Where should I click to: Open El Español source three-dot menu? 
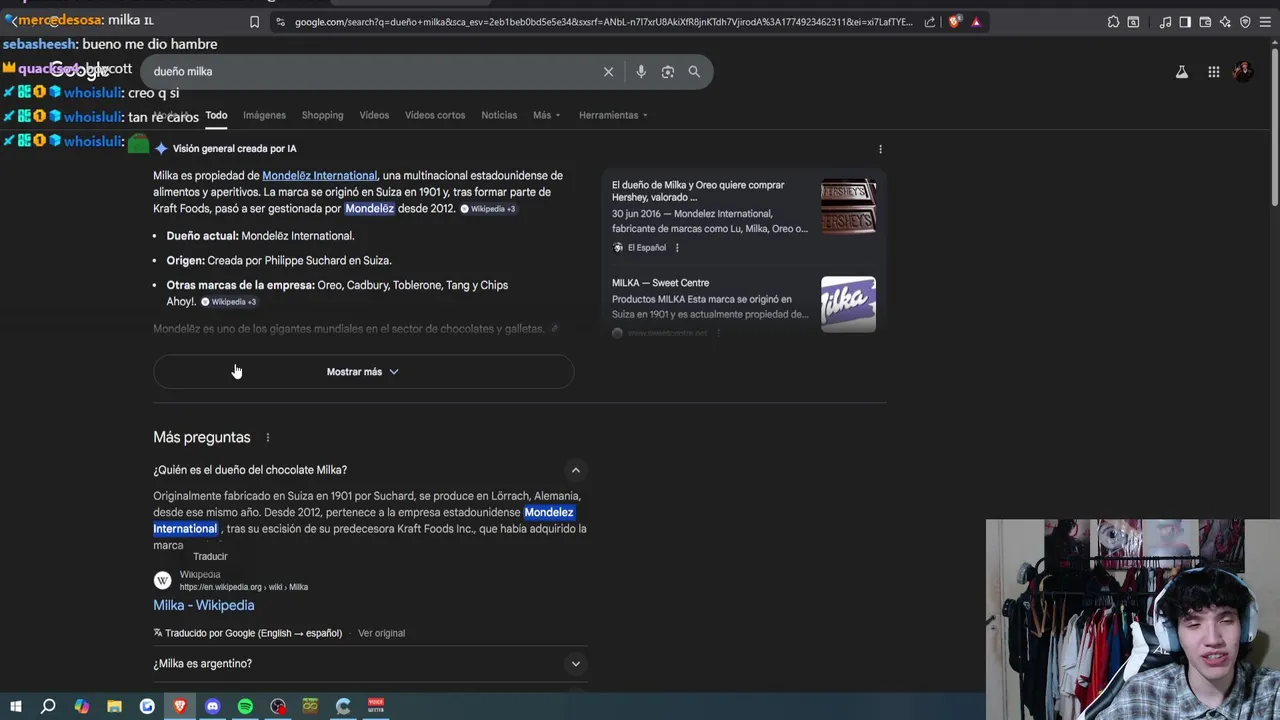coord(677,248)
